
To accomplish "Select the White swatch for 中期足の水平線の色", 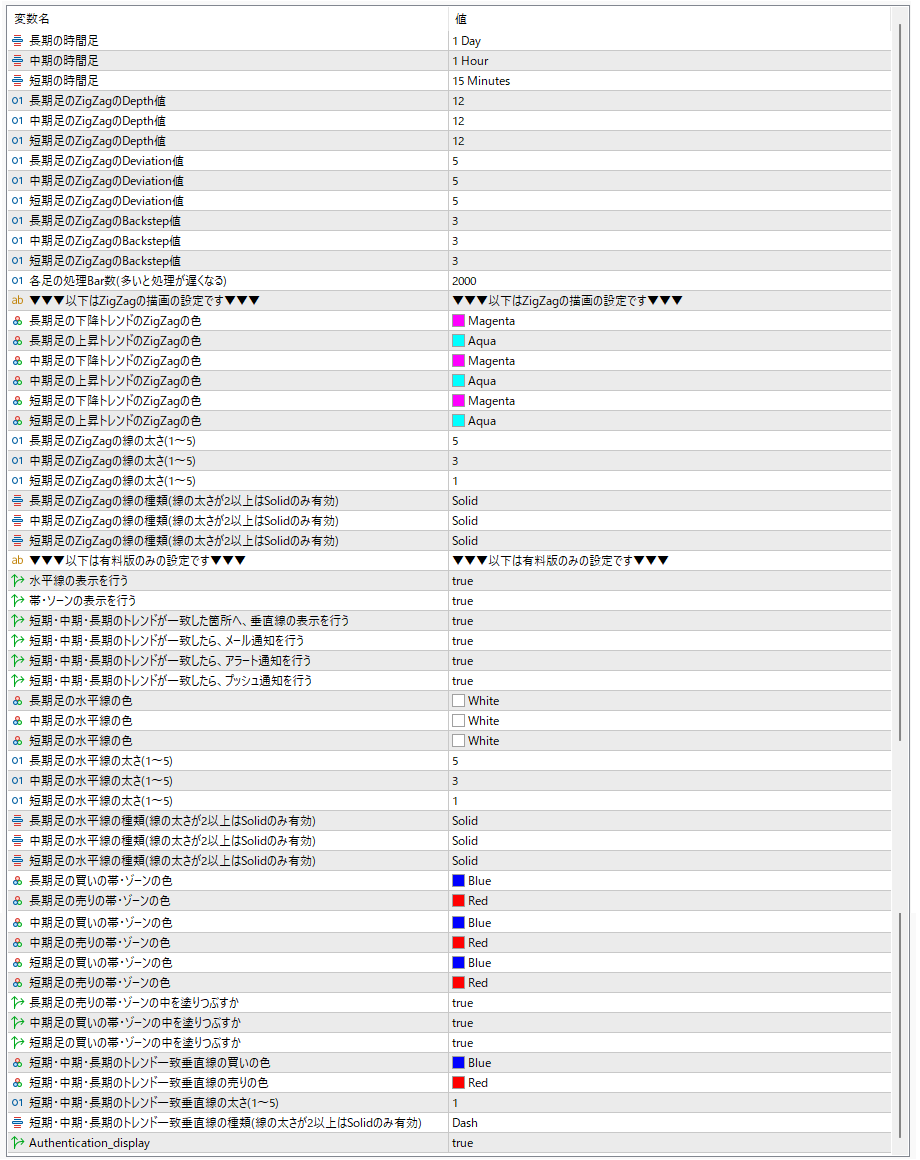I will click(x=459, y=721).
